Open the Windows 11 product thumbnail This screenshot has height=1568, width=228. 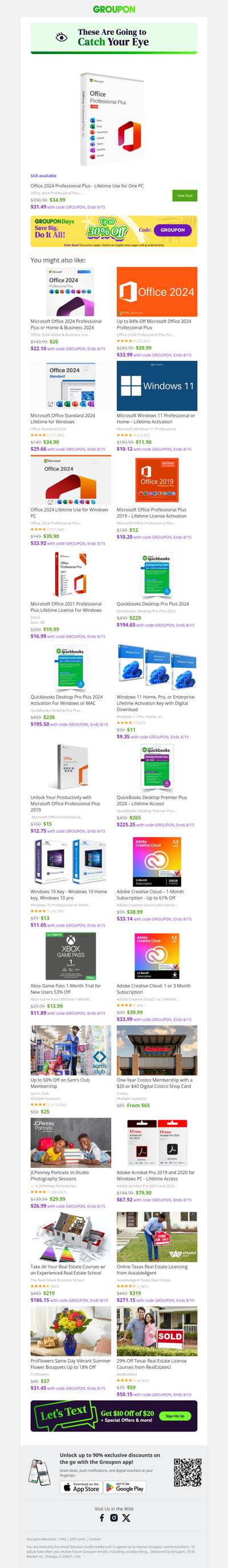coord(157,385)
